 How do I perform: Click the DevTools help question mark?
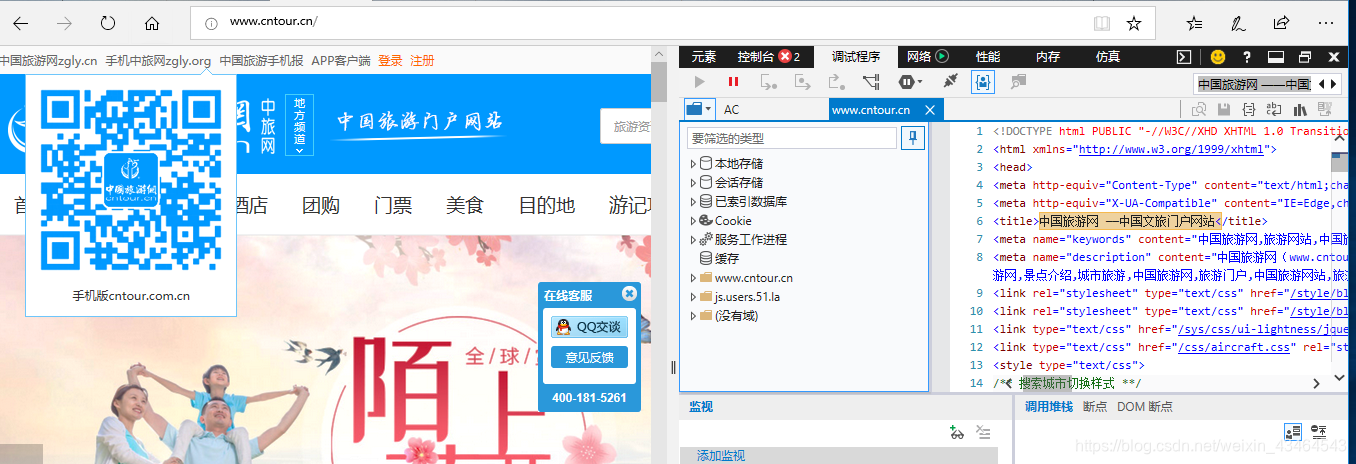coord(1247,57)
